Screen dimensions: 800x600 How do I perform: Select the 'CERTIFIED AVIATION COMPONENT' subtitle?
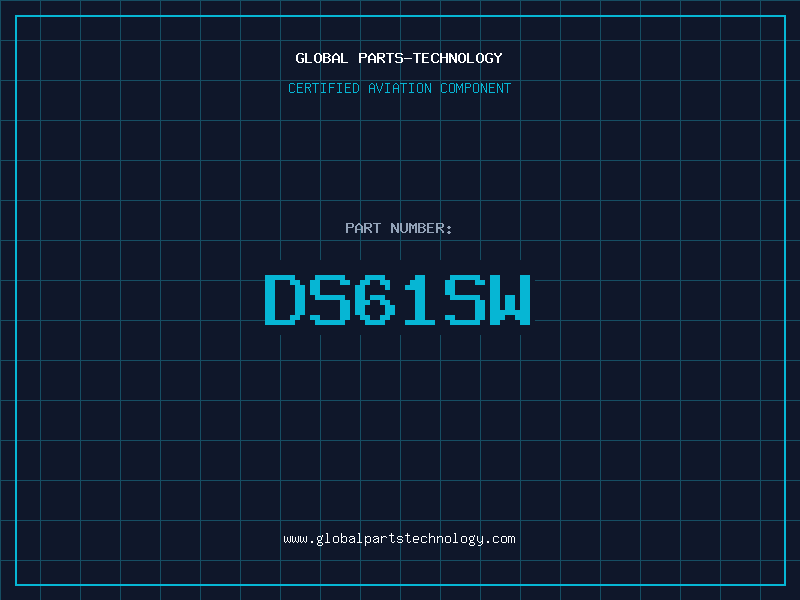[x=399, y=88]
